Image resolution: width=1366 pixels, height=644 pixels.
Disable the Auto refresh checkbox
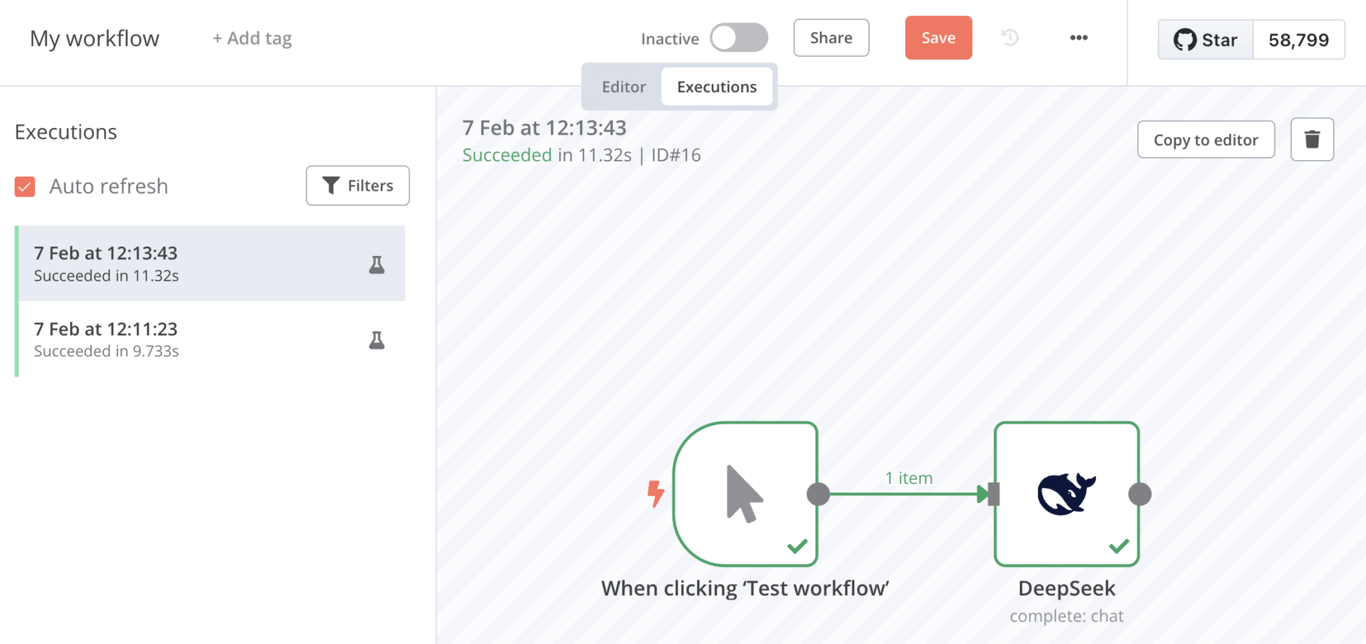(24, 186)
